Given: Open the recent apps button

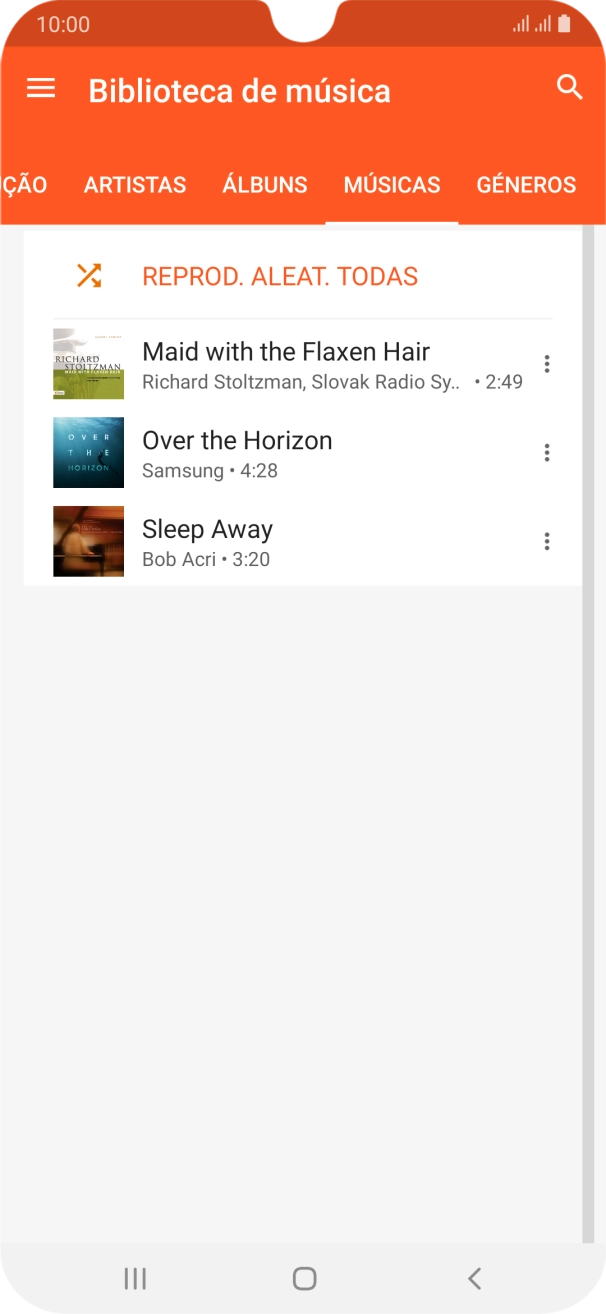Looking at the screenshot, I should tap(135, 1278).
